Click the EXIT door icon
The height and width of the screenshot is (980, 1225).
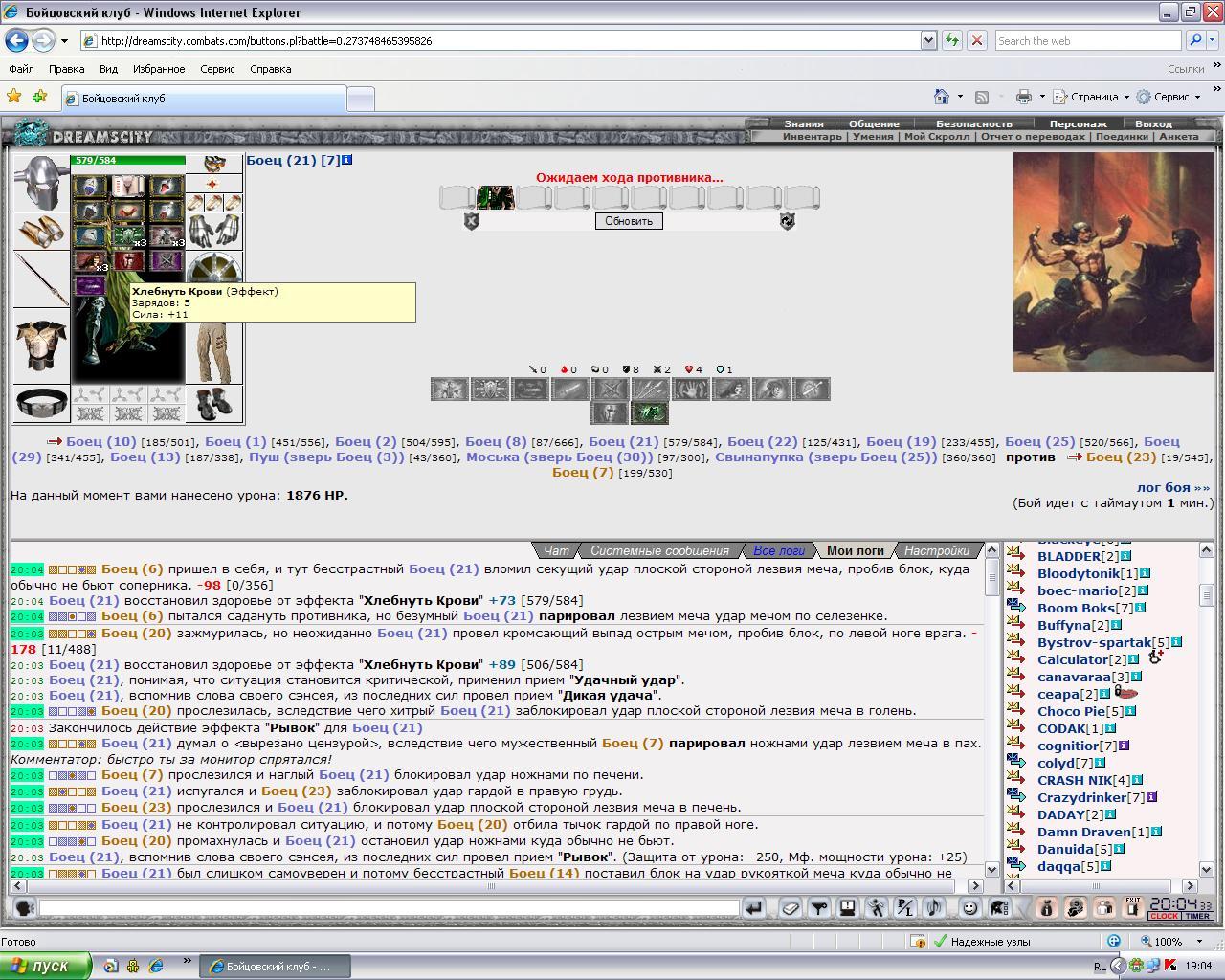(x=1132, y=907)
